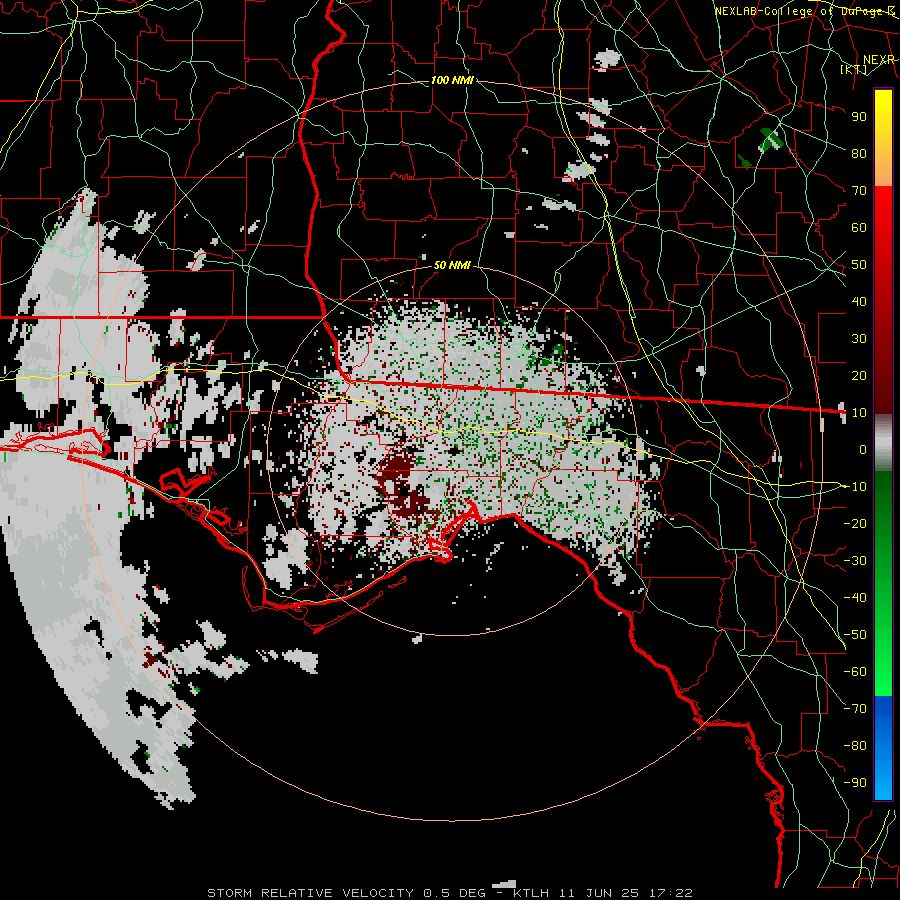Click the 10 value on velocity scale
The image size is (900, 900).
tap(859, 413)
